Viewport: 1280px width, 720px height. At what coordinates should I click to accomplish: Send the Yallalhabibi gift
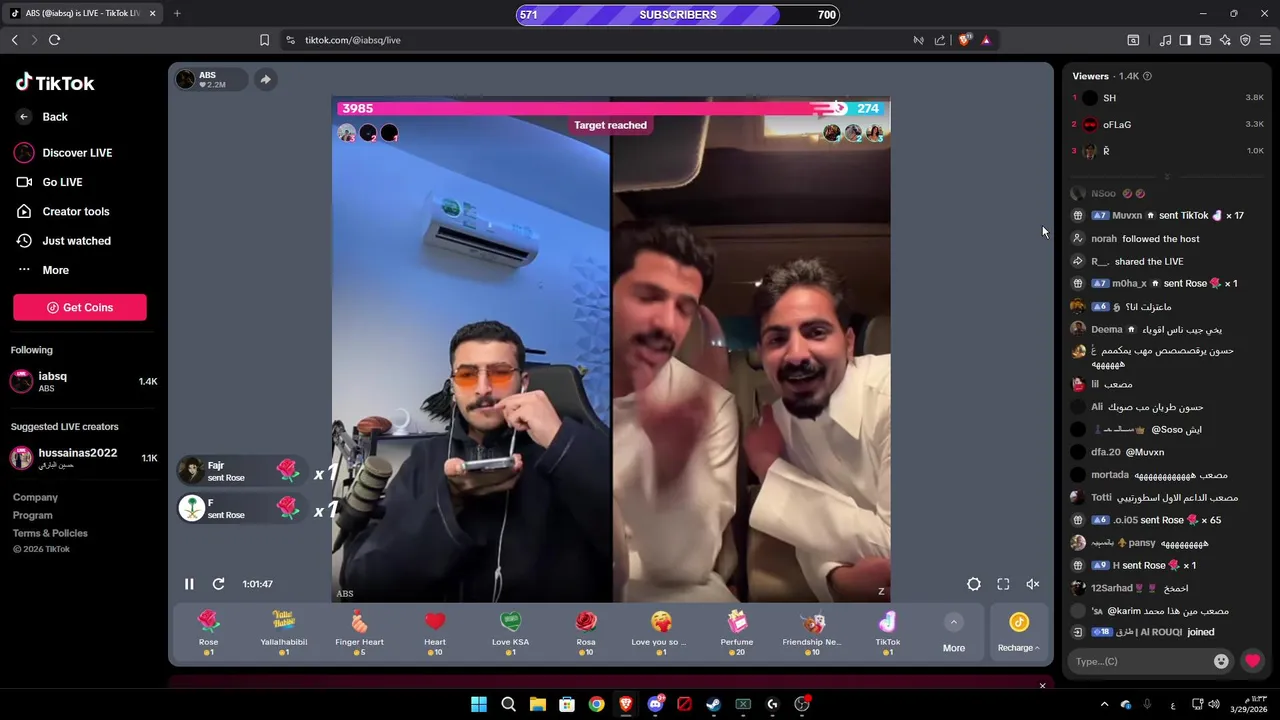point(284,633)
